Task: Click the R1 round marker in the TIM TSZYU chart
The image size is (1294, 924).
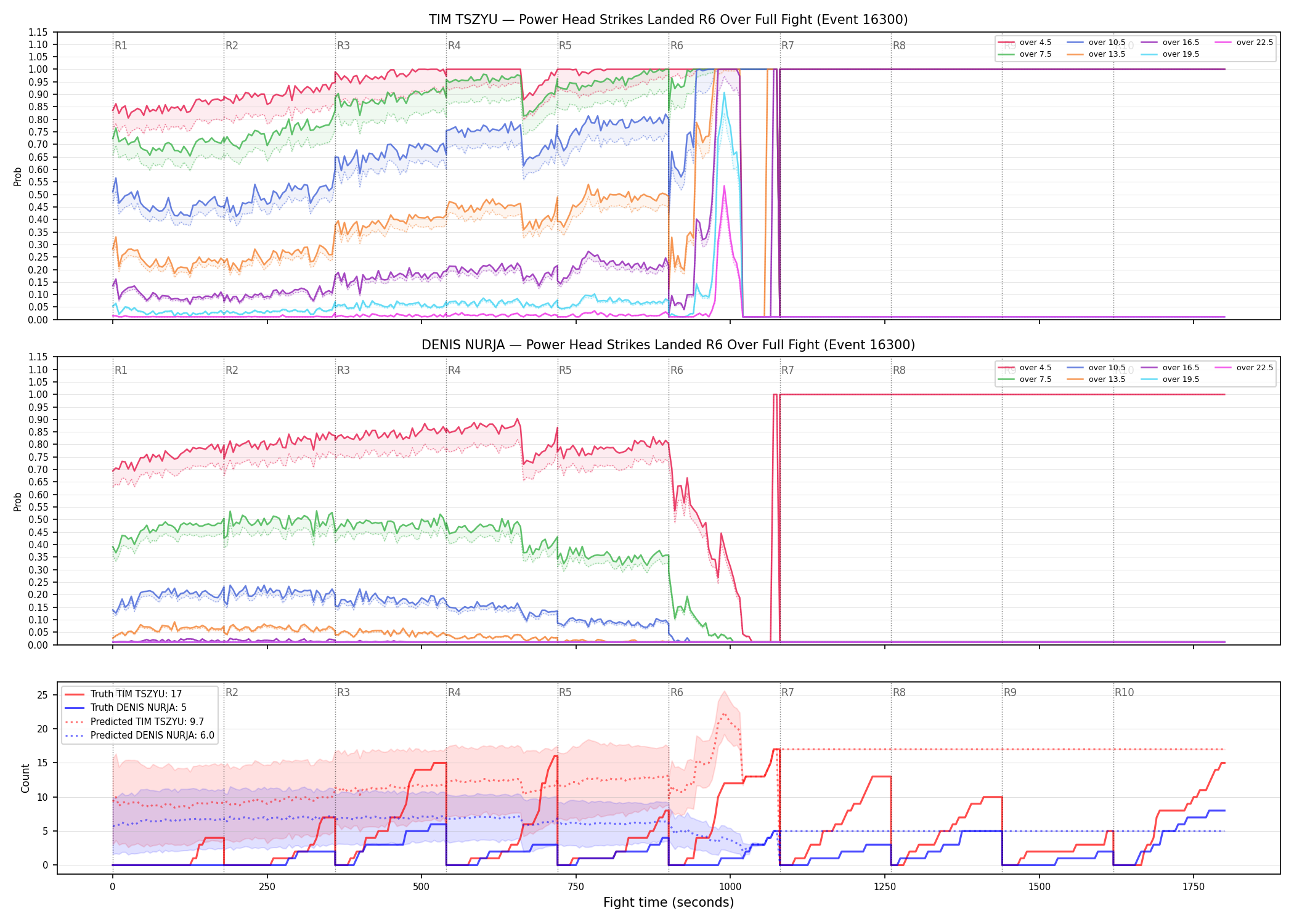Action: coord(121,46)
